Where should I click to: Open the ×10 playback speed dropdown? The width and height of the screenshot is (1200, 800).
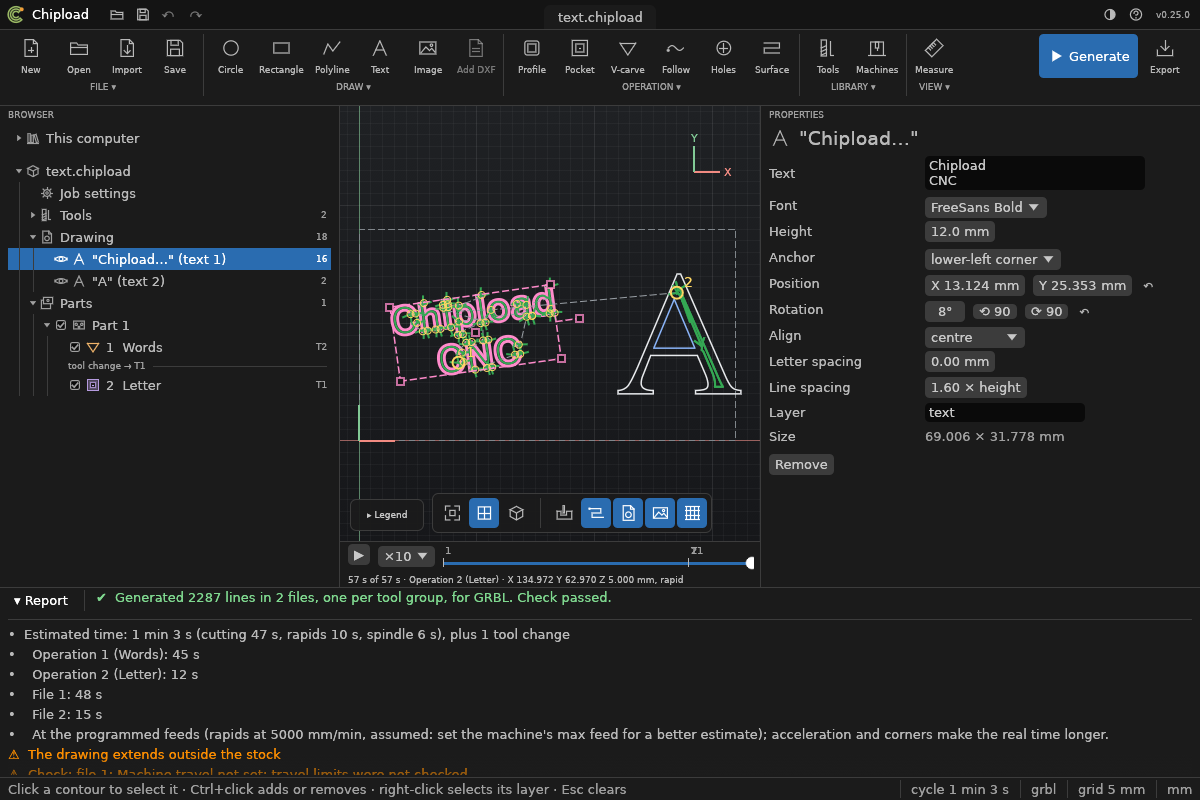tap(406, 556)
